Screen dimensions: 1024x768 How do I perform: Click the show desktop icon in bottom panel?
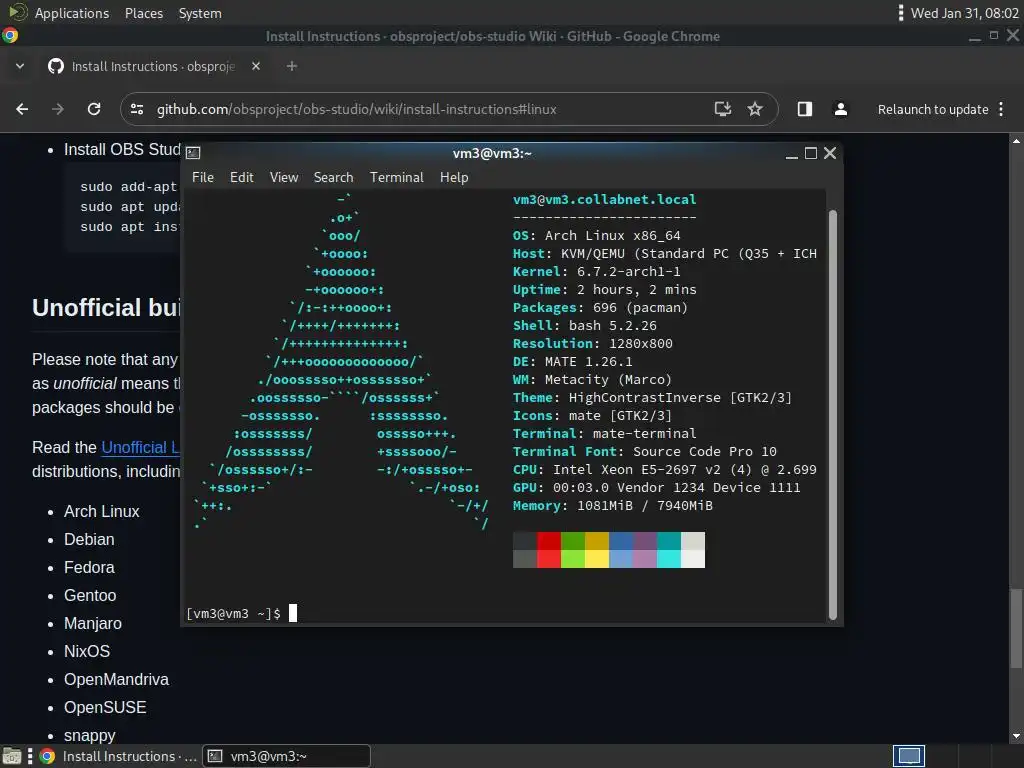[12, 756]
